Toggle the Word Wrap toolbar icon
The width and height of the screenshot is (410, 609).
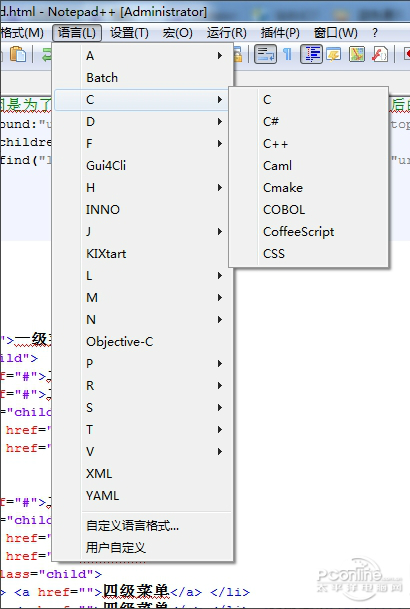(265, 54)
